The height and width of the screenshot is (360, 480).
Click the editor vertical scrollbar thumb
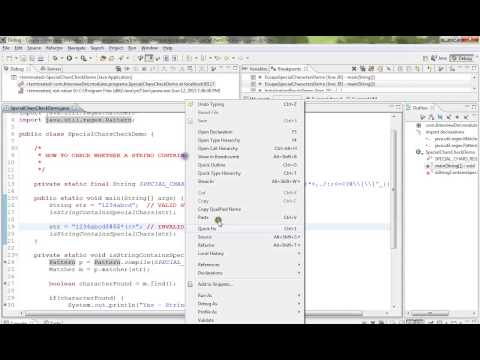(394, 188)
